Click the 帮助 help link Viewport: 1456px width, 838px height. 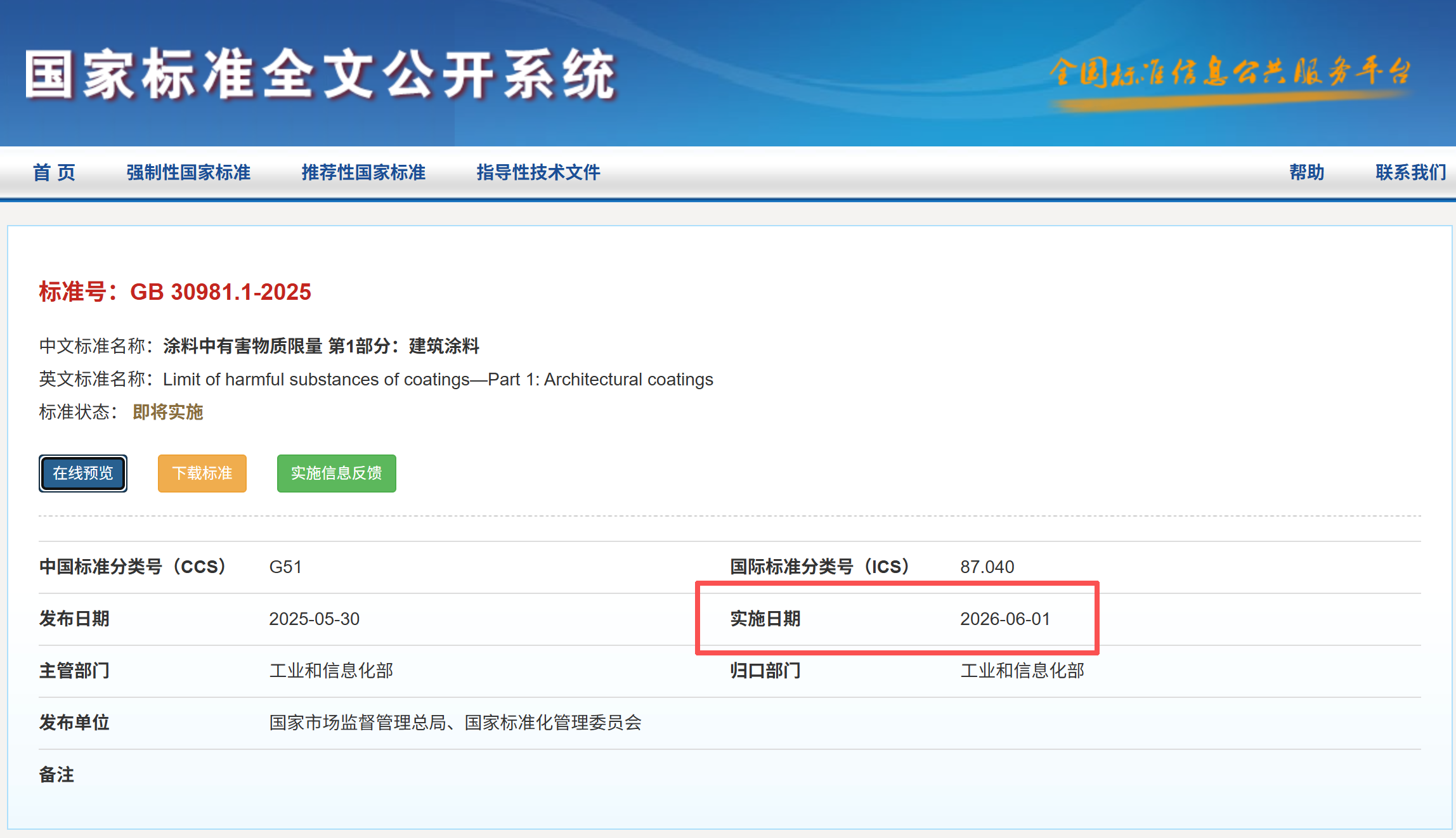tap(1306, 172)
